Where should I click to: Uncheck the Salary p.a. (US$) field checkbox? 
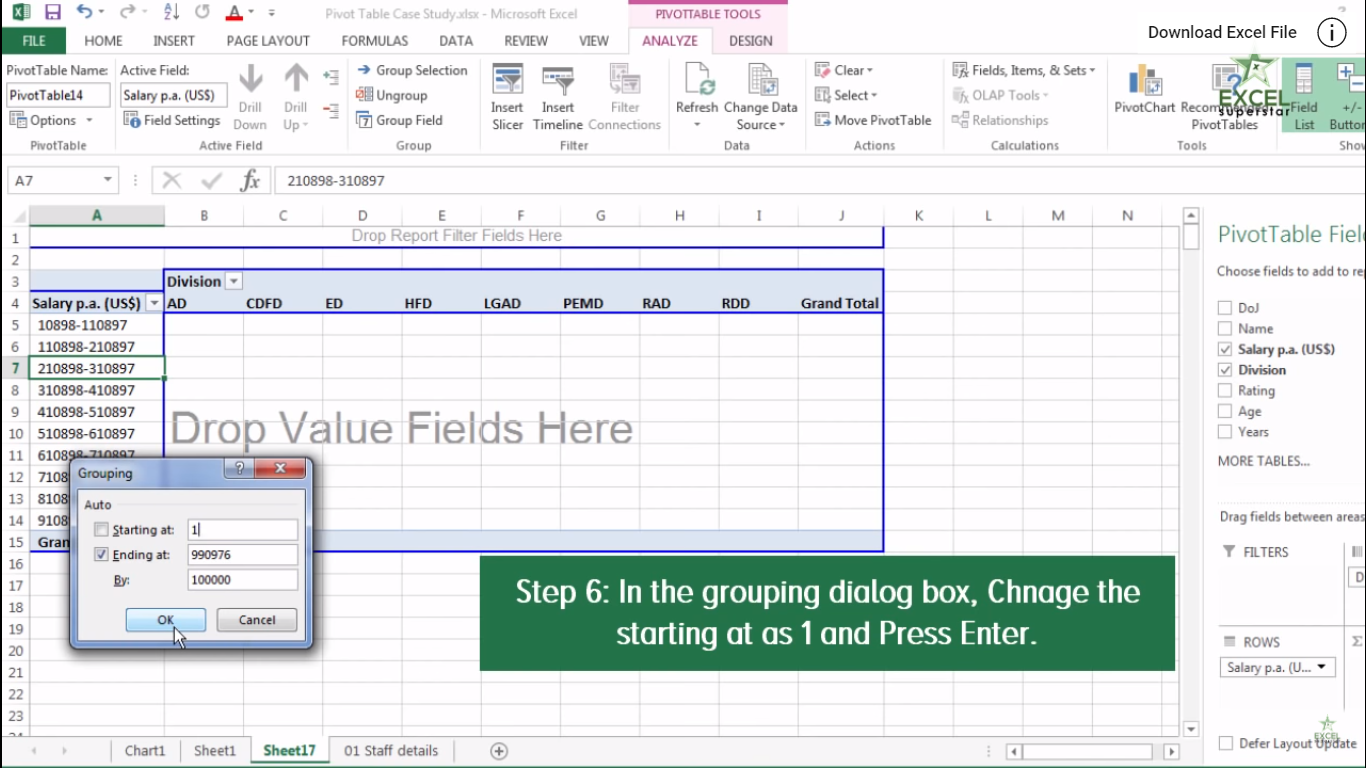[x=1225, y=349]
